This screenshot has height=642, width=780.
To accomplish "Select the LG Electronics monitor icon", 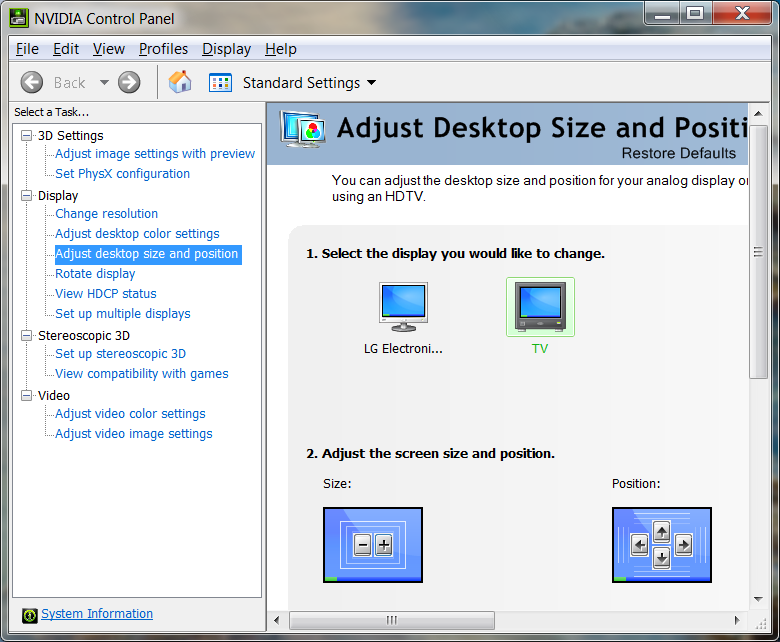I will point(403,307).
